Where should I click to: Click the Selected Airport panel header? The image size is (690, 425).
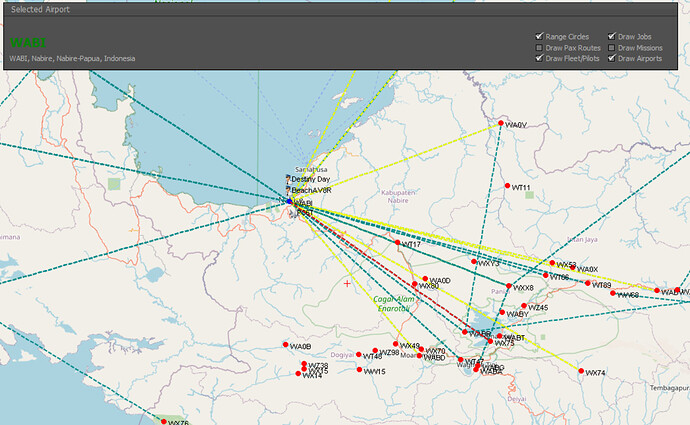(340, 9)
